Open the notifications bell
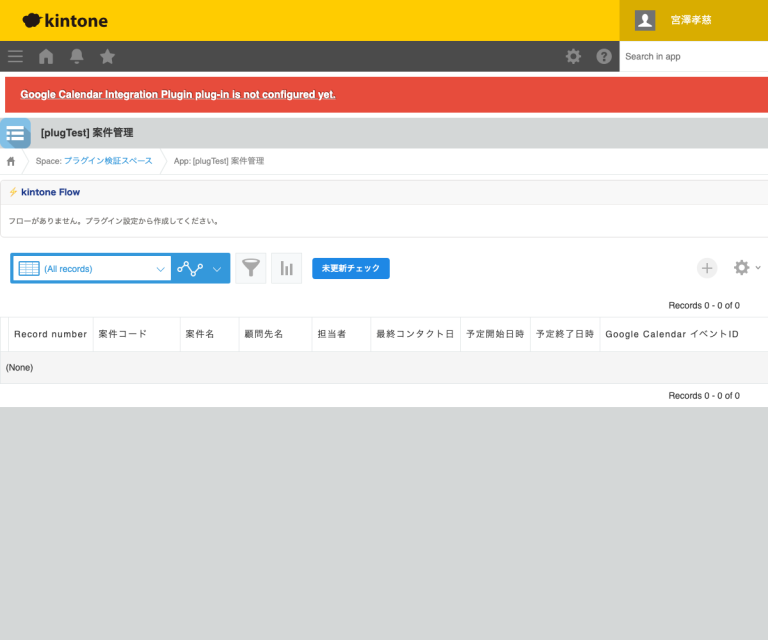 click(x=77, y=56)
